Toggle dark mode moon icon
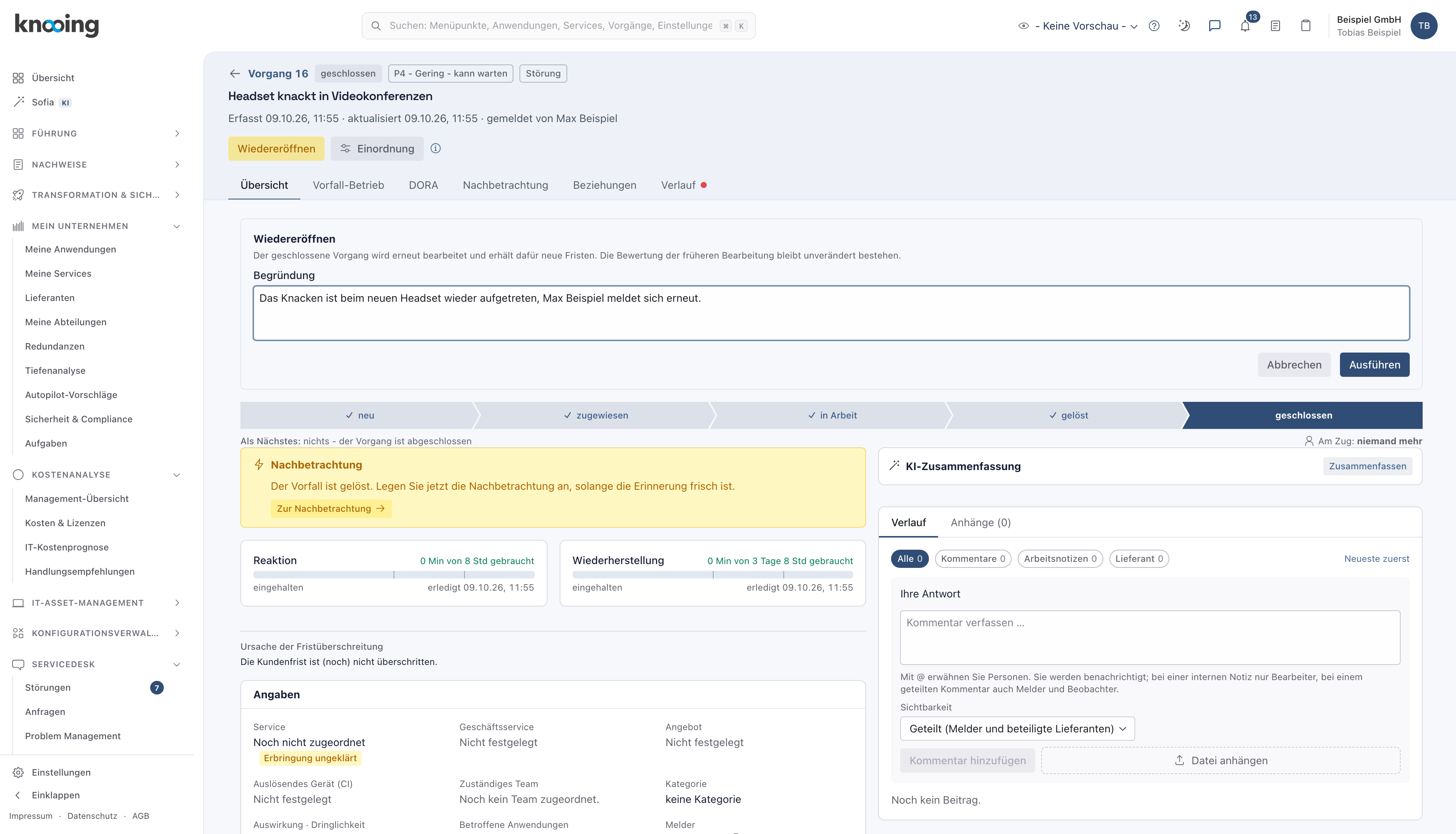 [1185, 26]
